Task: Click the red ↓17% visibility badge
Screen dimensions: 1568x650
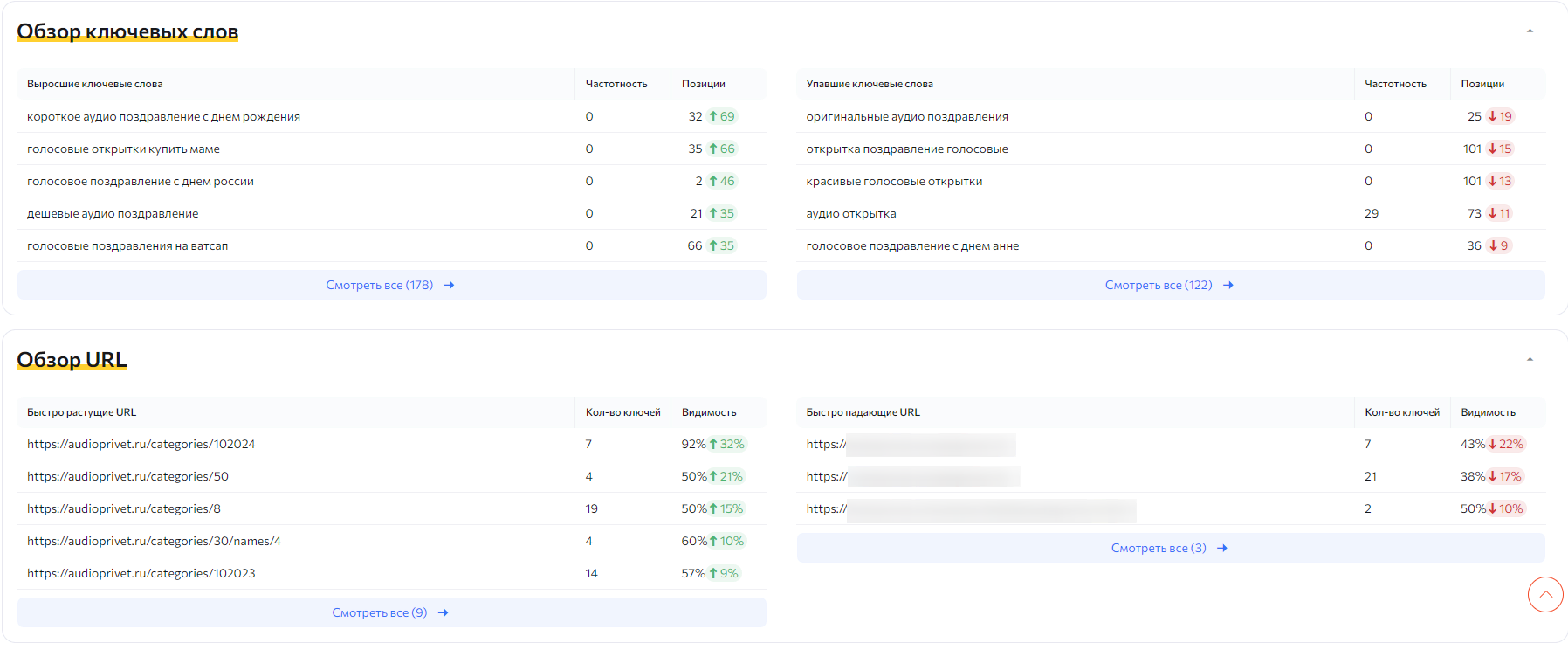Action: point(1505,476)
